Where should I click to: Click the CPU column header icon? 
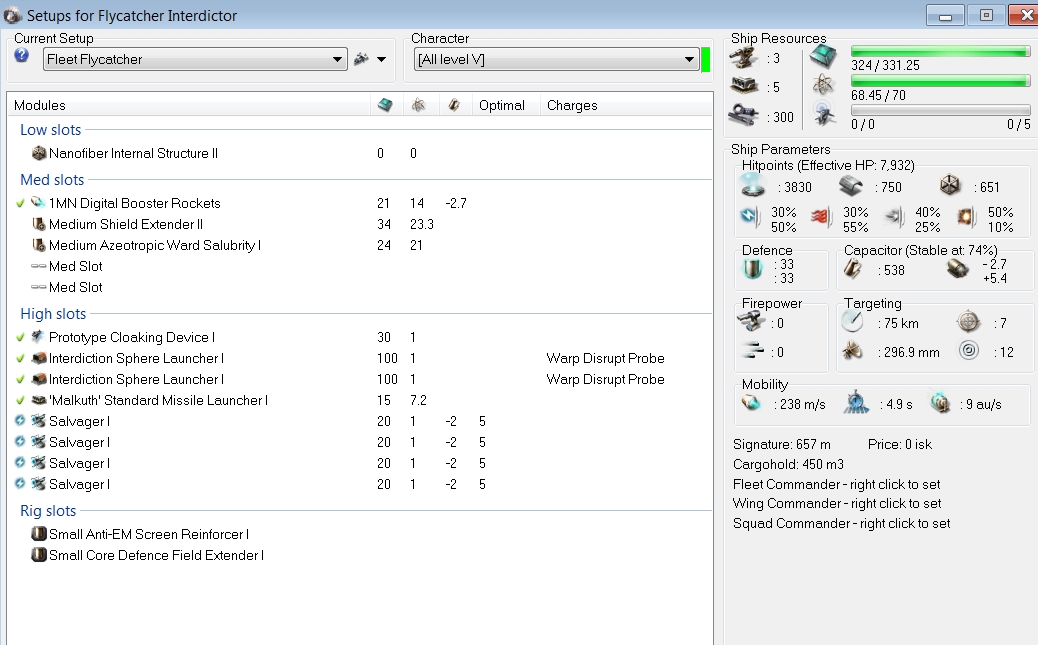(385, 105)
